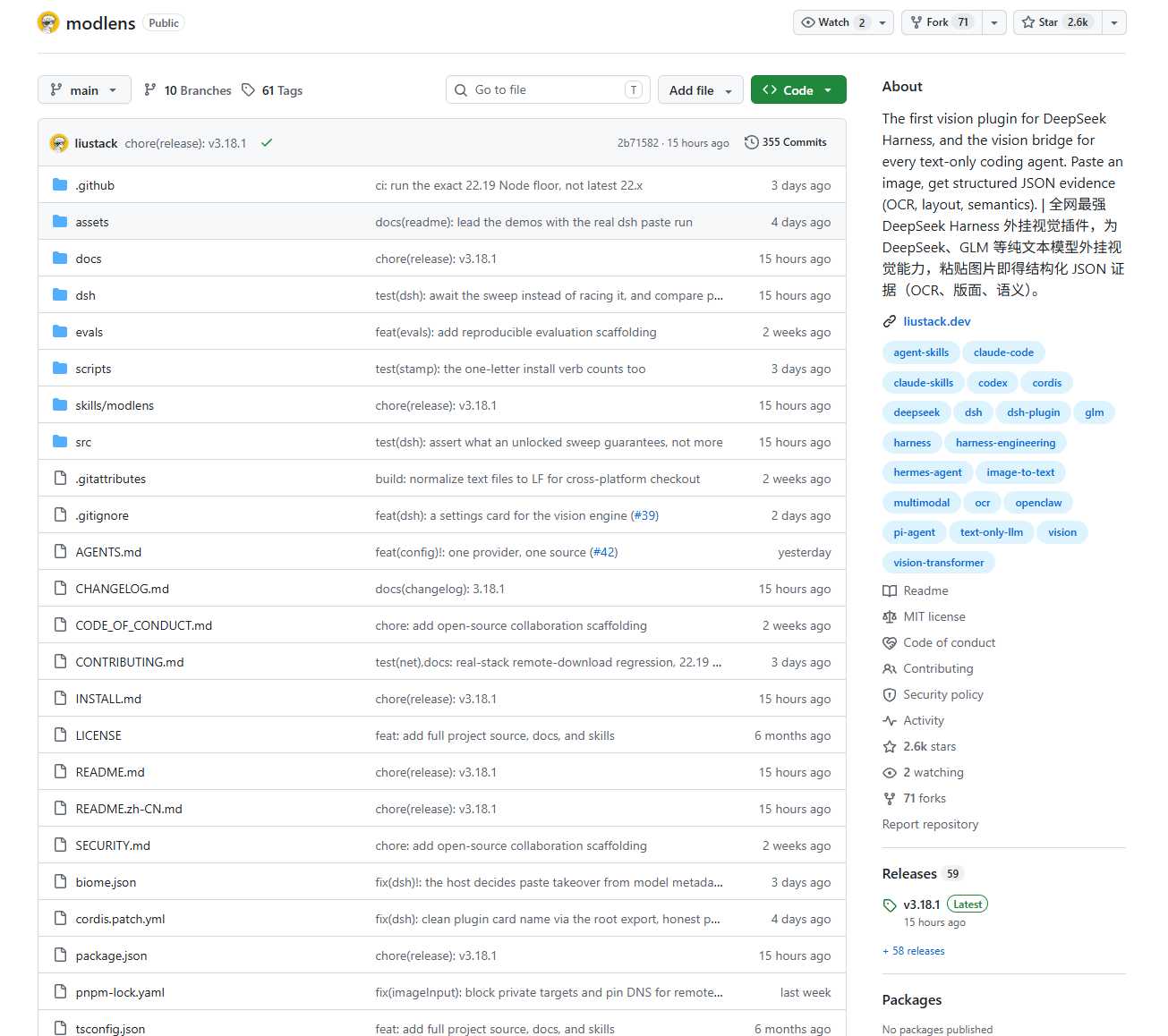Expand the Fork options caret
This screenshot has width=1168, height=1036.
[x=994, y=22]
